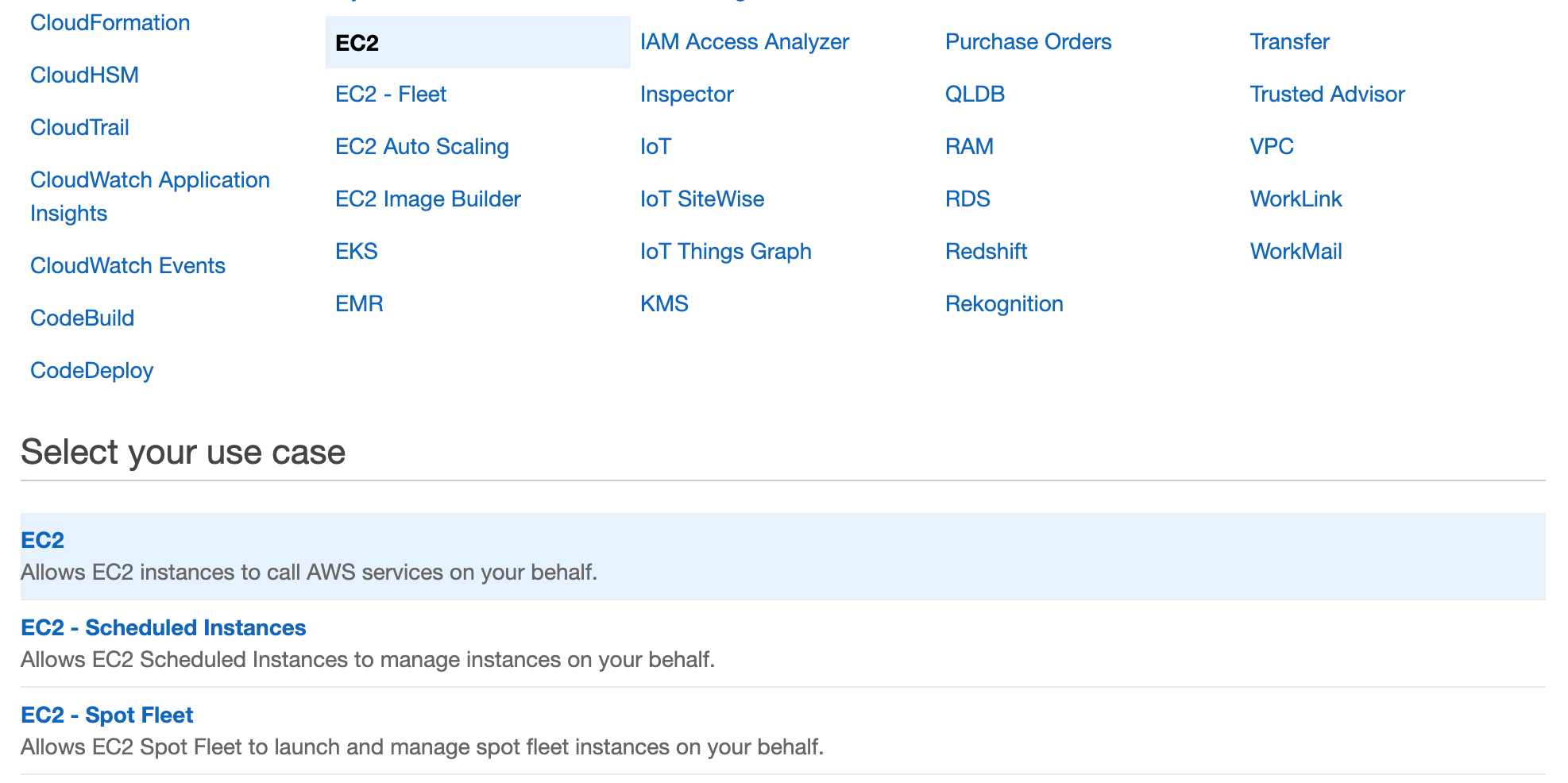The width and height of the screenshot is (1568, 783).
Task: Pick the IoT SiteWise service
Action: (702, 199)
